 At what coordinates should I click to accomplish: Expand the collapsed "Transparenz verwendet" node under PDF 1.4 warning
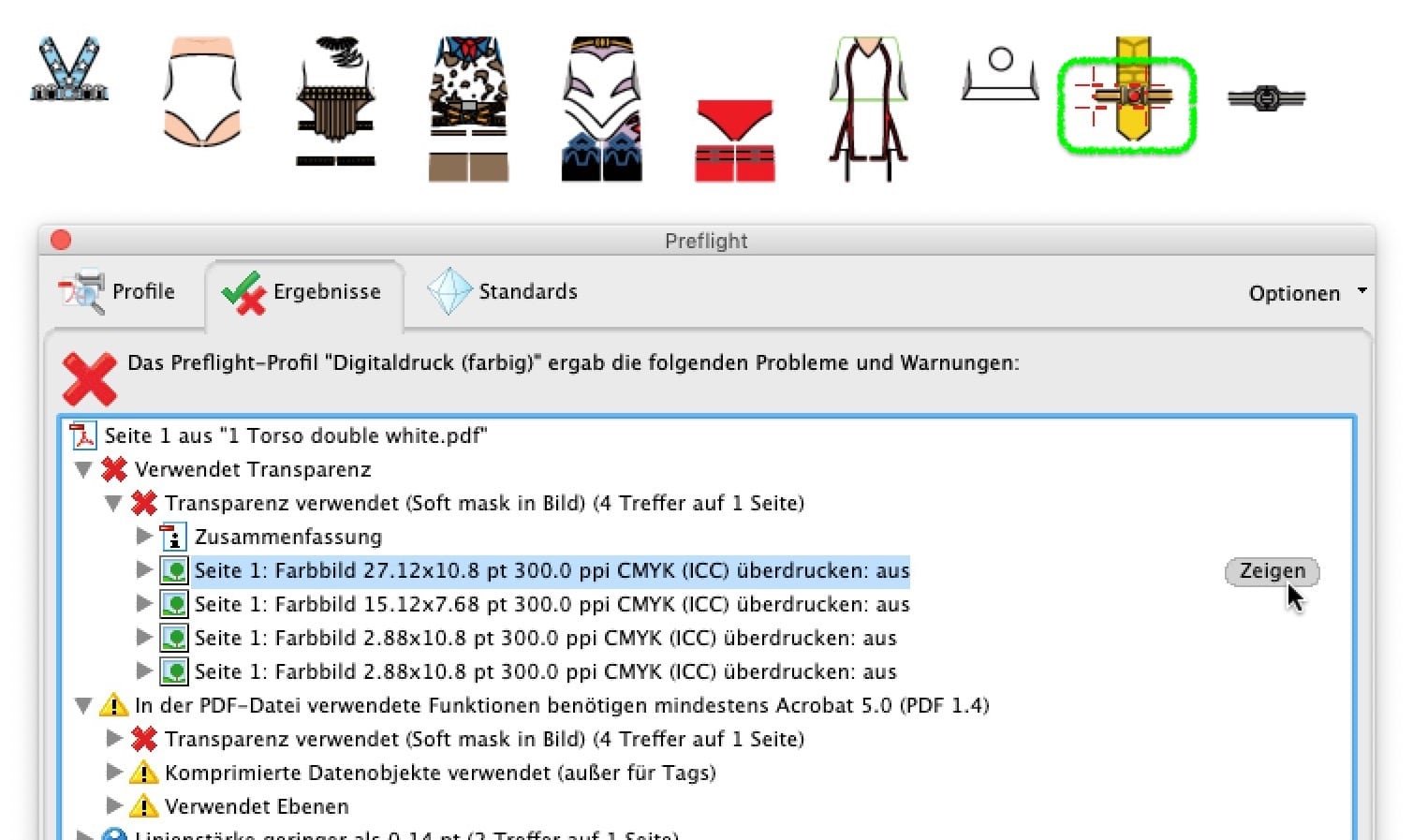pos(114,739)
